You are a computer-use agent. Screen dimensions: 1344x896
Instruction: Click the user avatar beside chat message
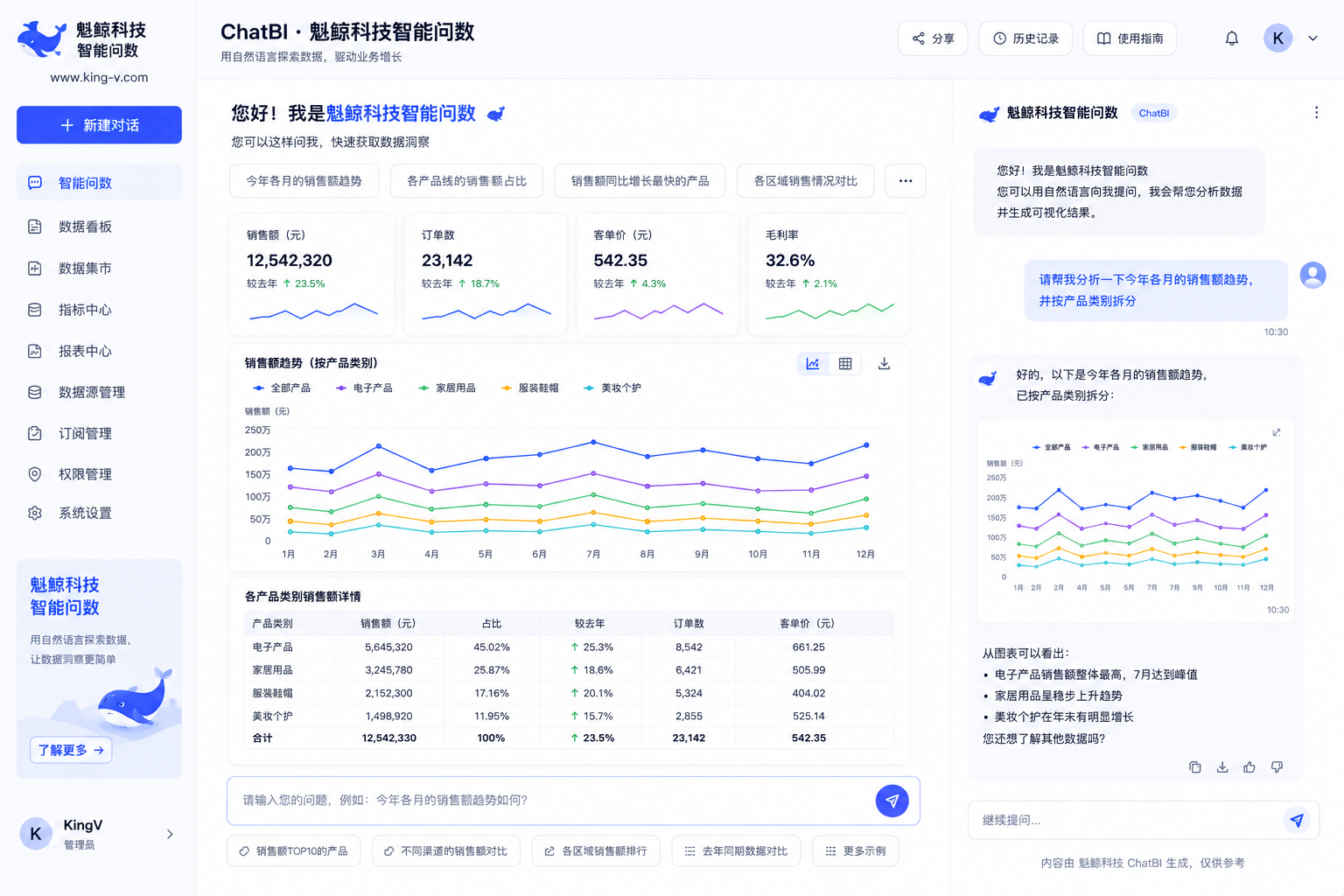tap(1312, 275)
